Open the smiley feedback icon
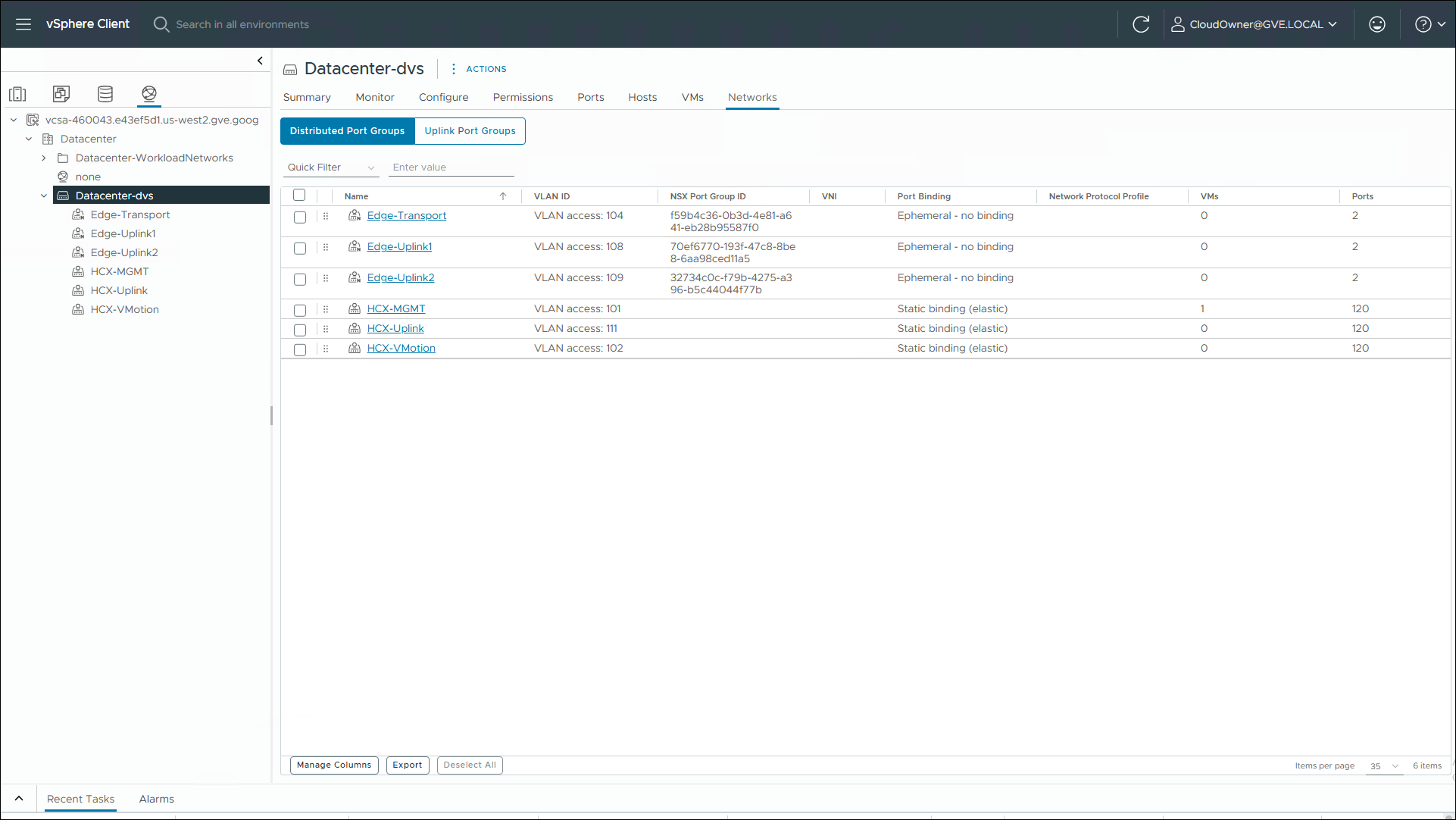The width and height of the screenshot is (1456, 820). tap(1377, 24)
